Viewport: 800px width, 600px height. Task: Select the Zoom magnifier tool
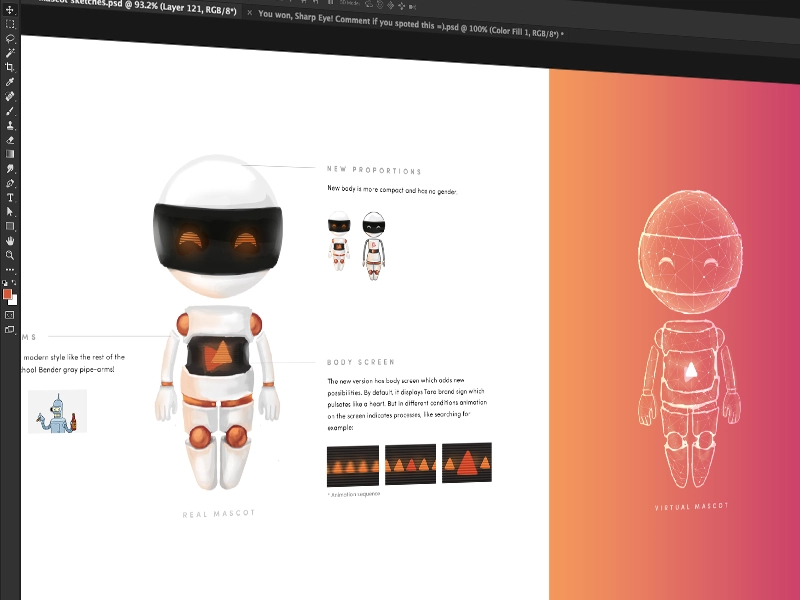(10, 255)
